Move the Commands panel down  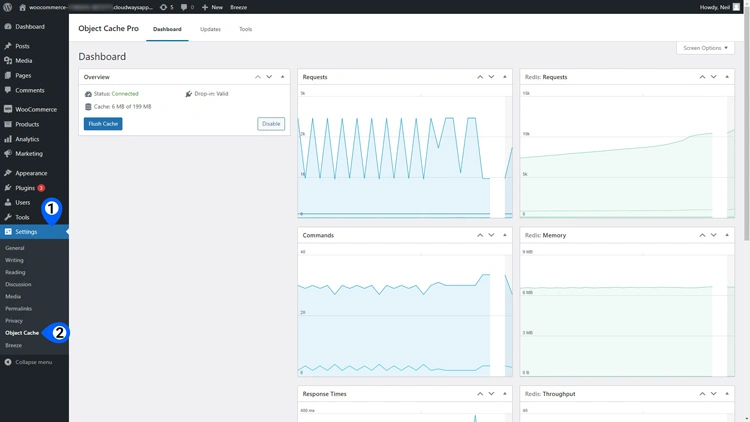(492, 235)
